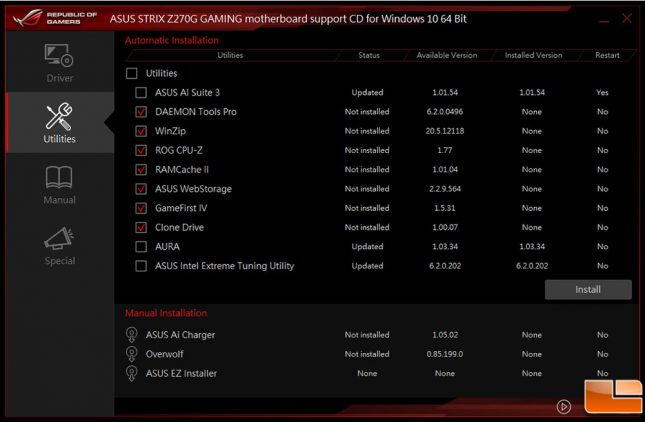
Task: Click the Yes restart value for AI Suite 3
Action: click(602, 93)
